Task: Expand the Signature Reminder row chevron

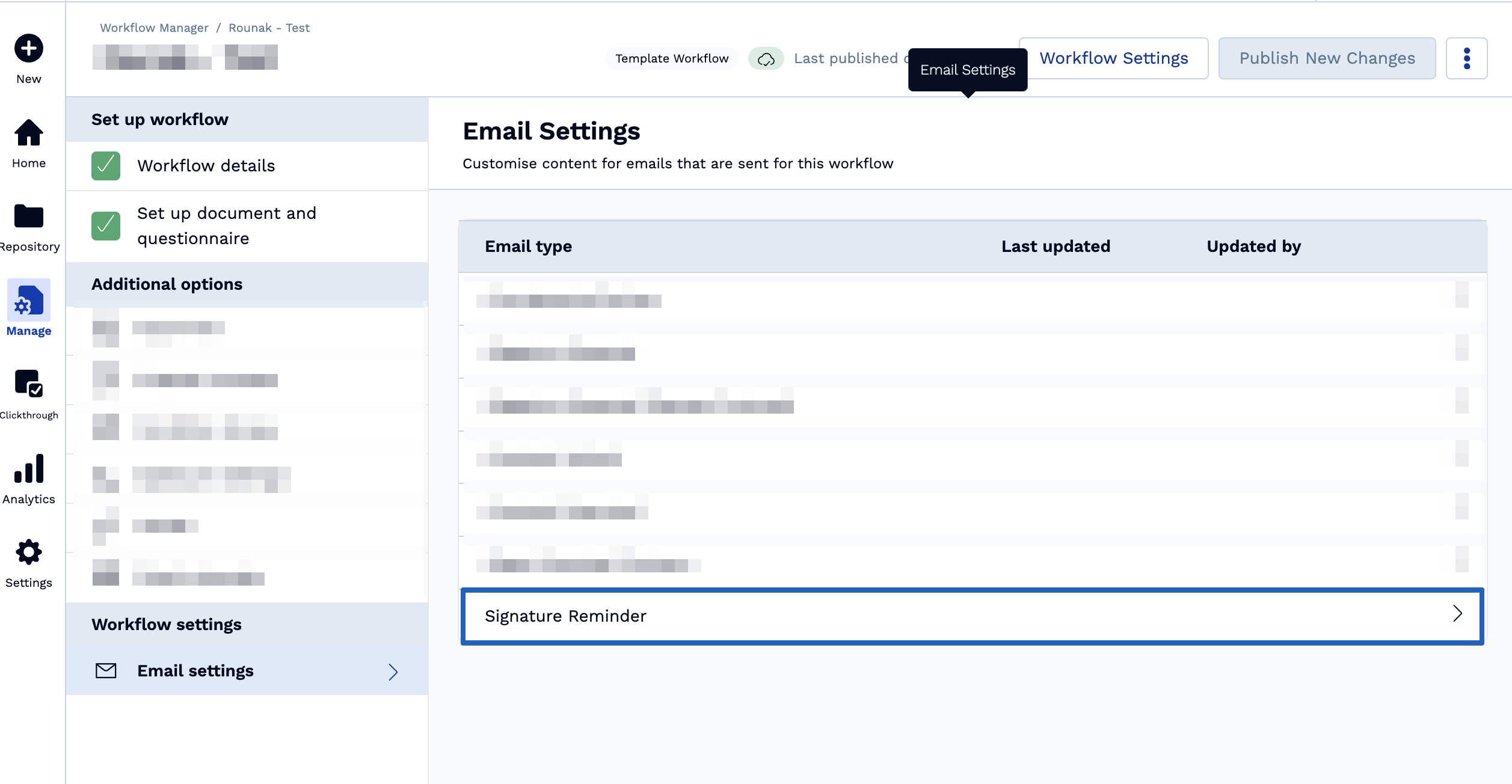Action: coord(1457,614)
